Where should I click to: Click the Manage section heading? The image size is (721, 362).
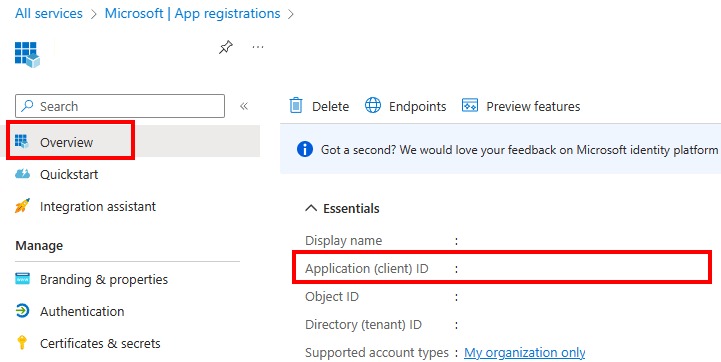(39, 246)
